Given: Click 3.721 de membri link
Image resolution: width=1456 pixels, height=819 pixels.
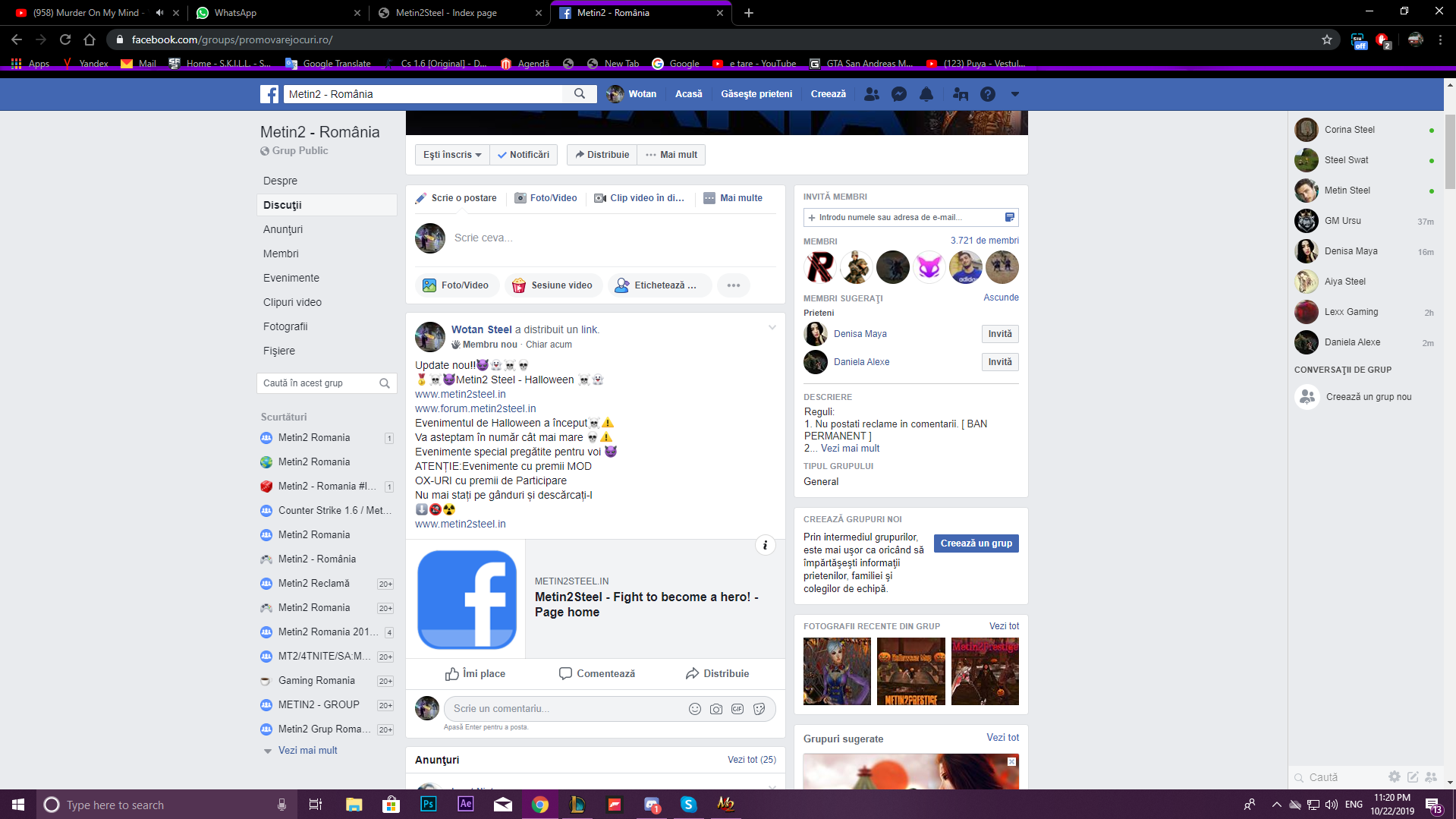Looking at the screenshot, I should [984, 241].
